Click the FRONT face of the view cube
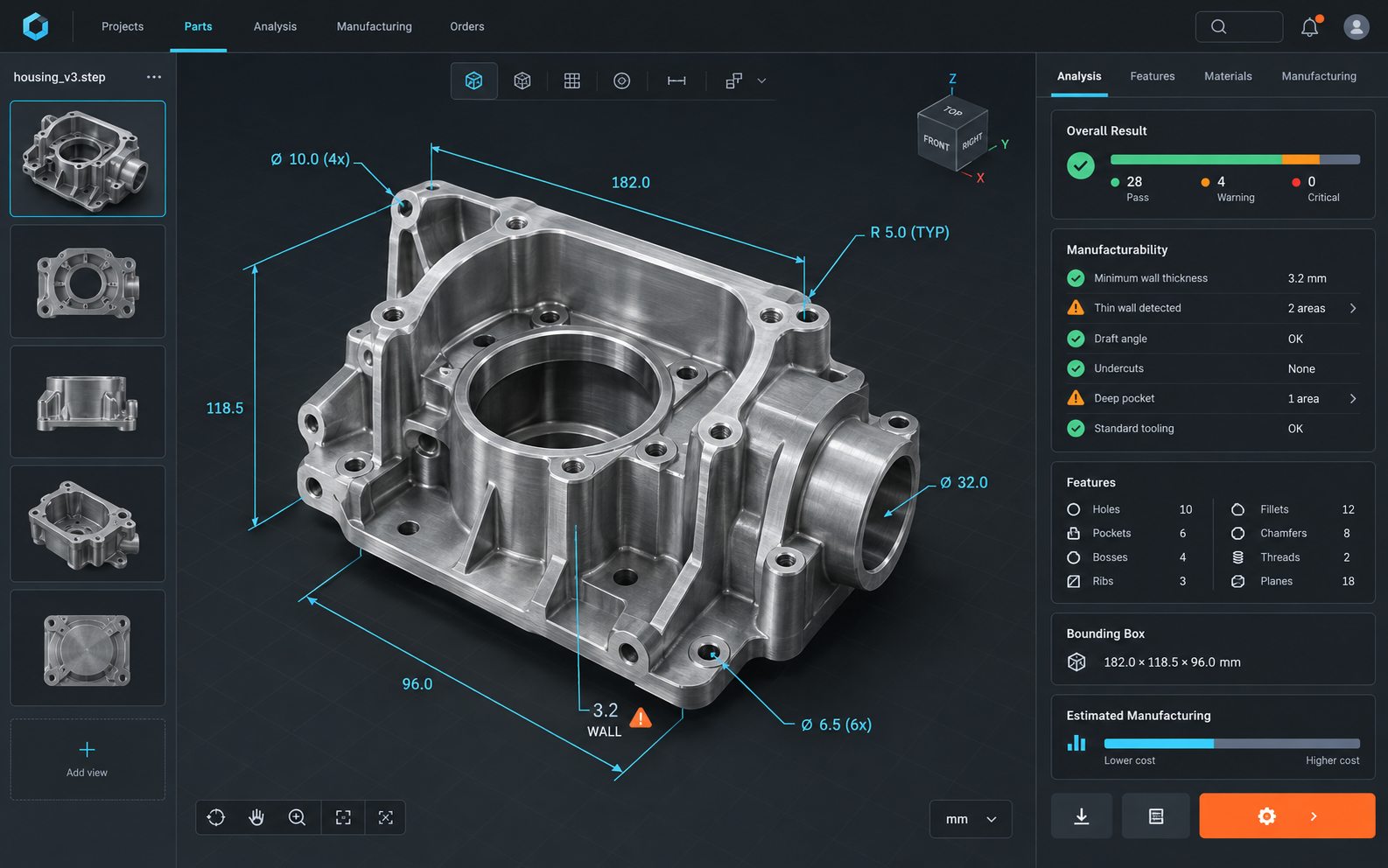The width and height of the screenshot is (1388, 868). point(936,143)
